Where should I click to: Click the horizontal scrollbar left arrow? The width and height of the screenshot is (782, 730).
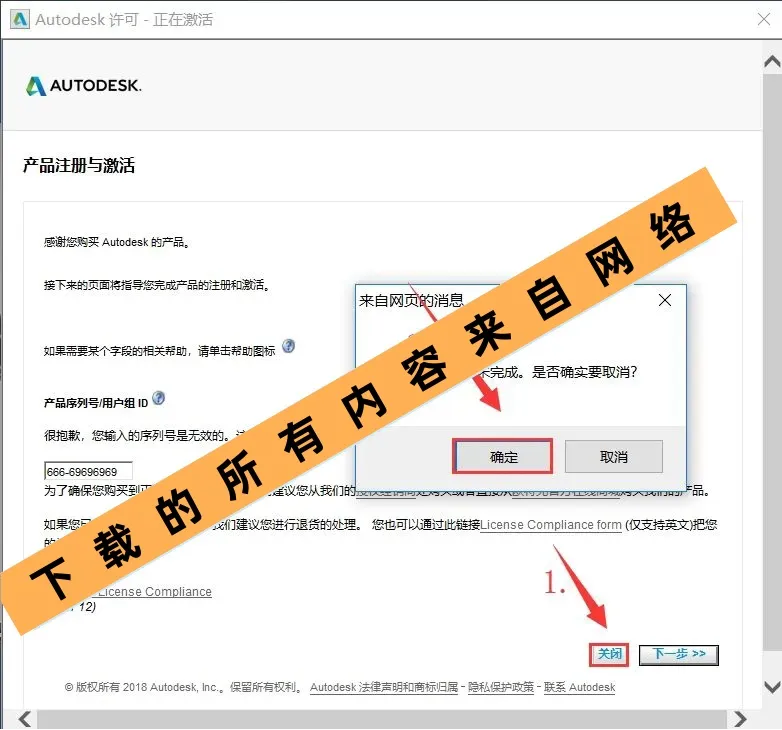[x=25, y=719]
